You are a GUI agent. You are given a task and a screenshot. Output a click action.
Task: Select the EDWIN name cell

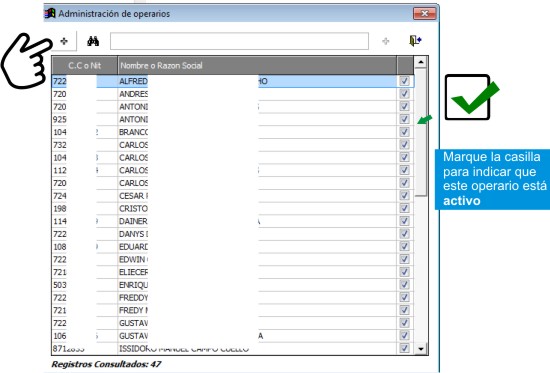257,259
